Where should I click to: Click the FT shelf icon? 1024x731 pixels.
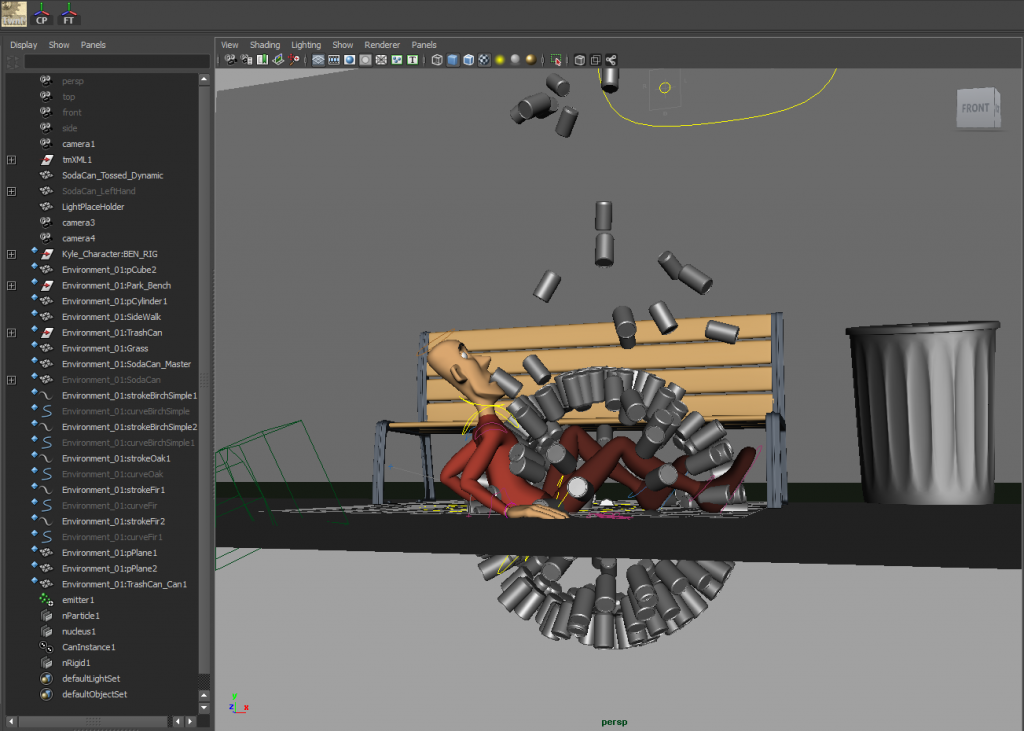(x=69, y=14)
